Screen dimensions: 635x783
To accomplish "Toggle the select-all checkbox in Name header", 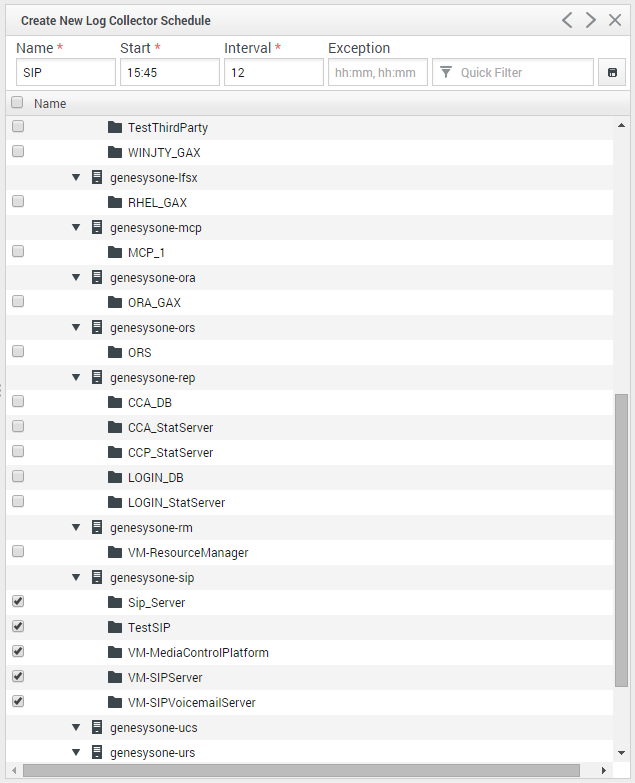I will [17, 103].
